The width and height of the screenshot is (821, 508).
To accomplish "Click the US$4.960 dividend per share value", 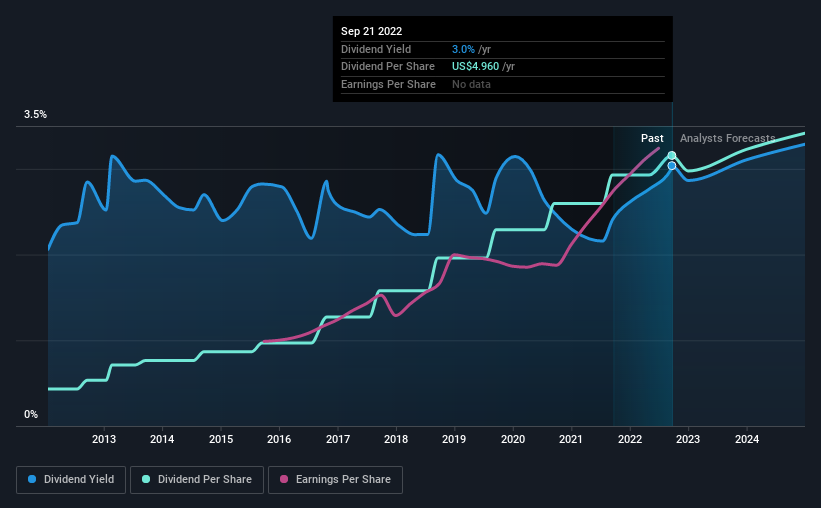I will (x=475, y=67).
